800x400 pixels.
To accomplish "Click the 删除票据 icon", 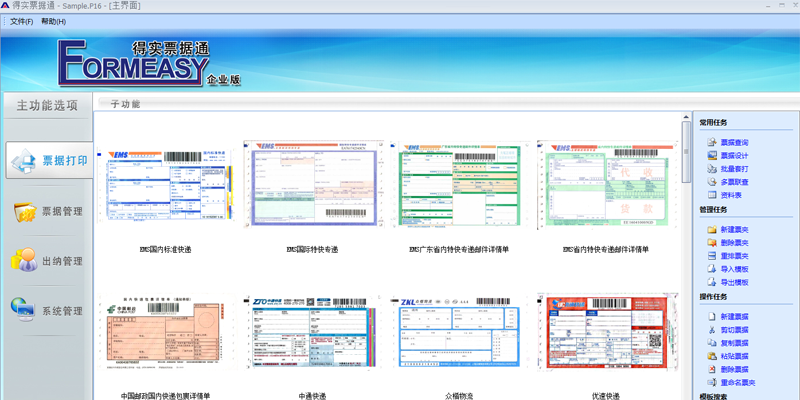I will click(712, 369).
